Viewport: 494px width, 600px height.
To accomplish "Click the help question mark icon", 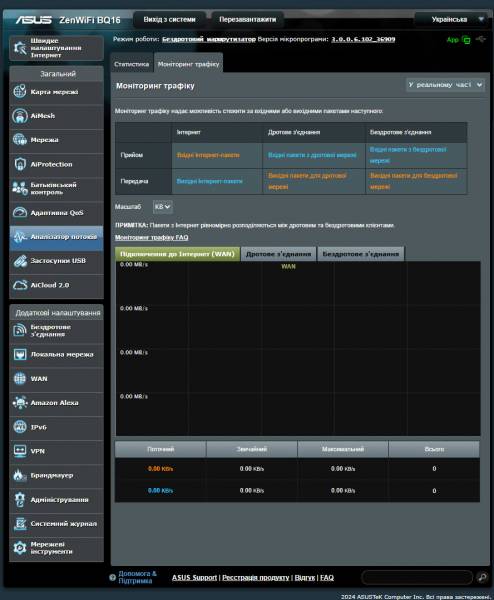I will coord(112,577).
